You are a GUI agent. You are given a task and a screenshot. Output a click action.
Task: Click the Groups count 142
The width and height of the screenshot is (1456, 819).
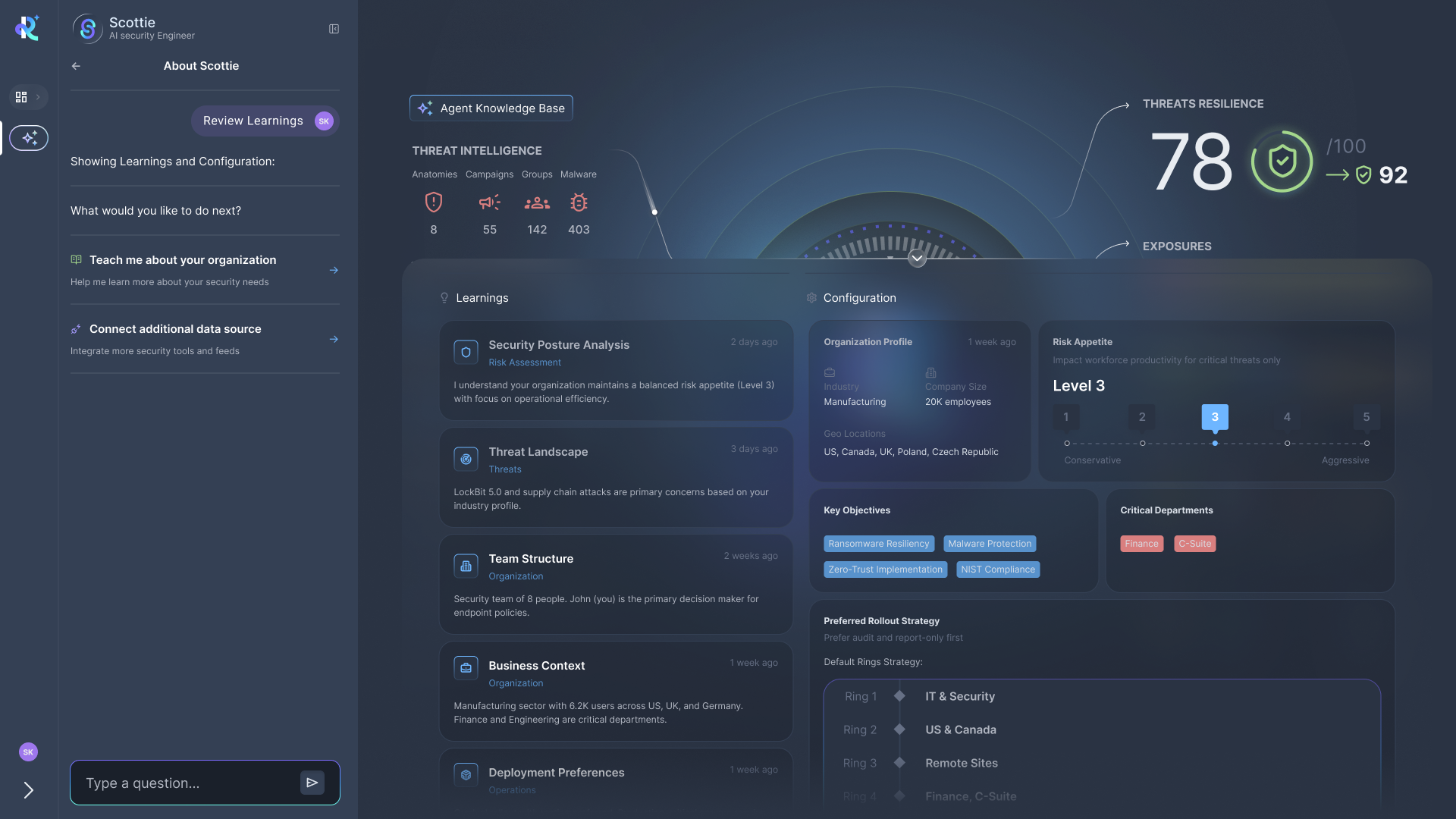[537, 230]
